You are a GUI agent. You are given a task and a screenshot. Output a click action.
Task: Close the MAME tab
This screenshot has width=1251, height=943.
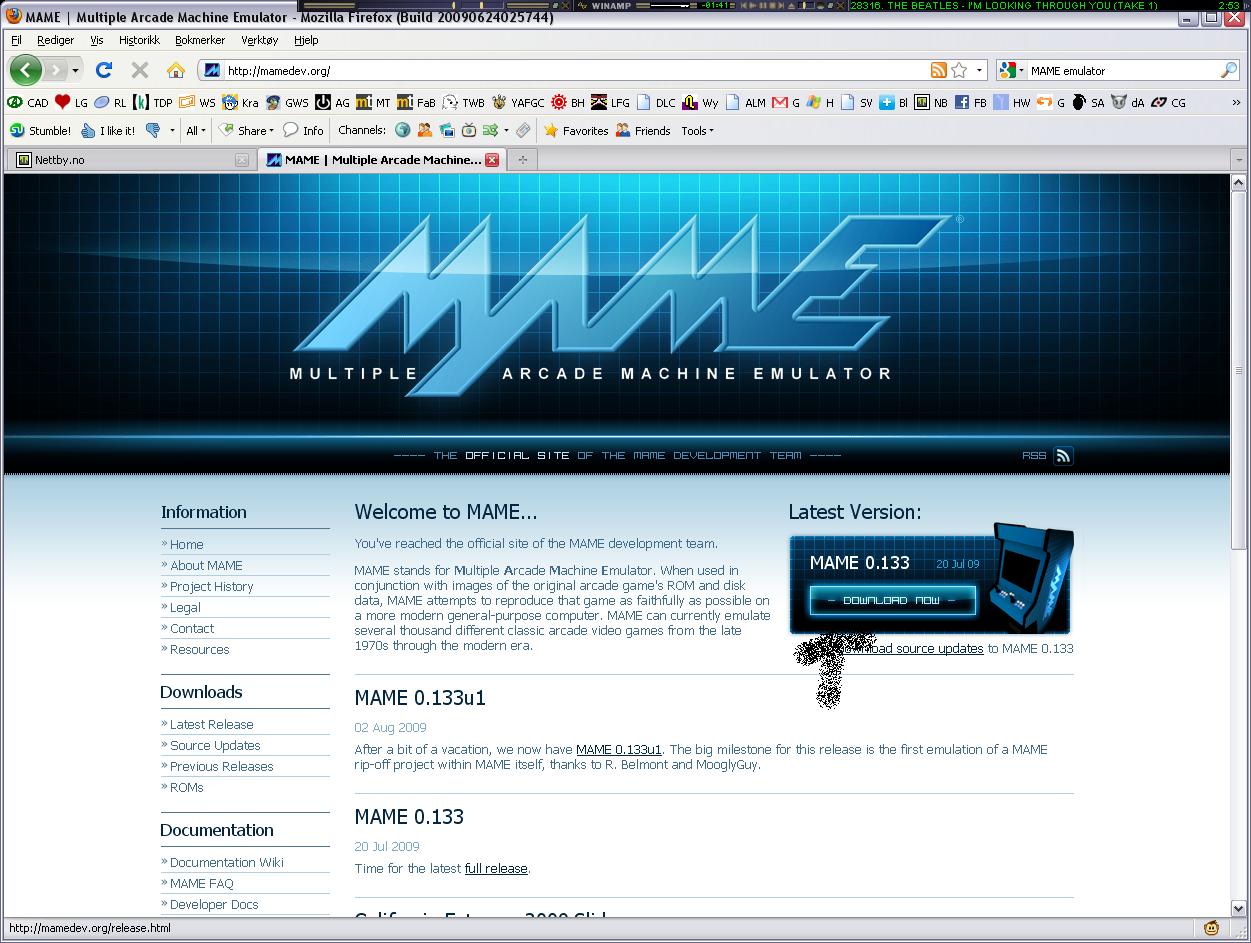pyautogui.click(x=492, y=160)
